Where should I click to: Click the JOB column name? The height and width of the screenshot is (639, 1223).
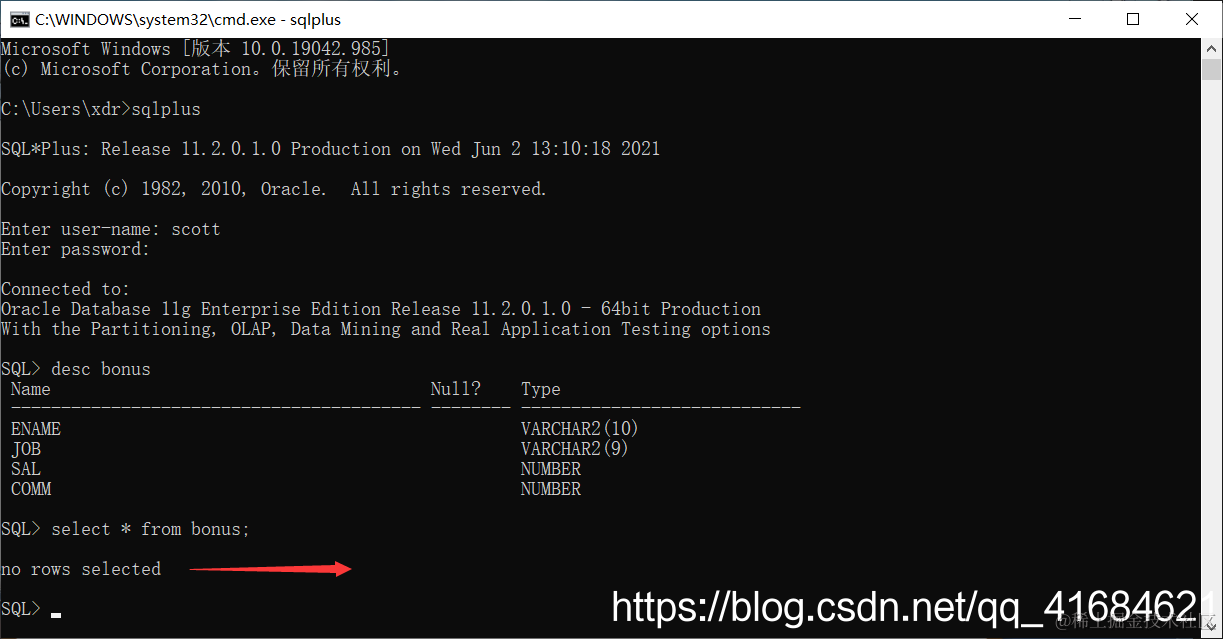(x=26, y=449)
